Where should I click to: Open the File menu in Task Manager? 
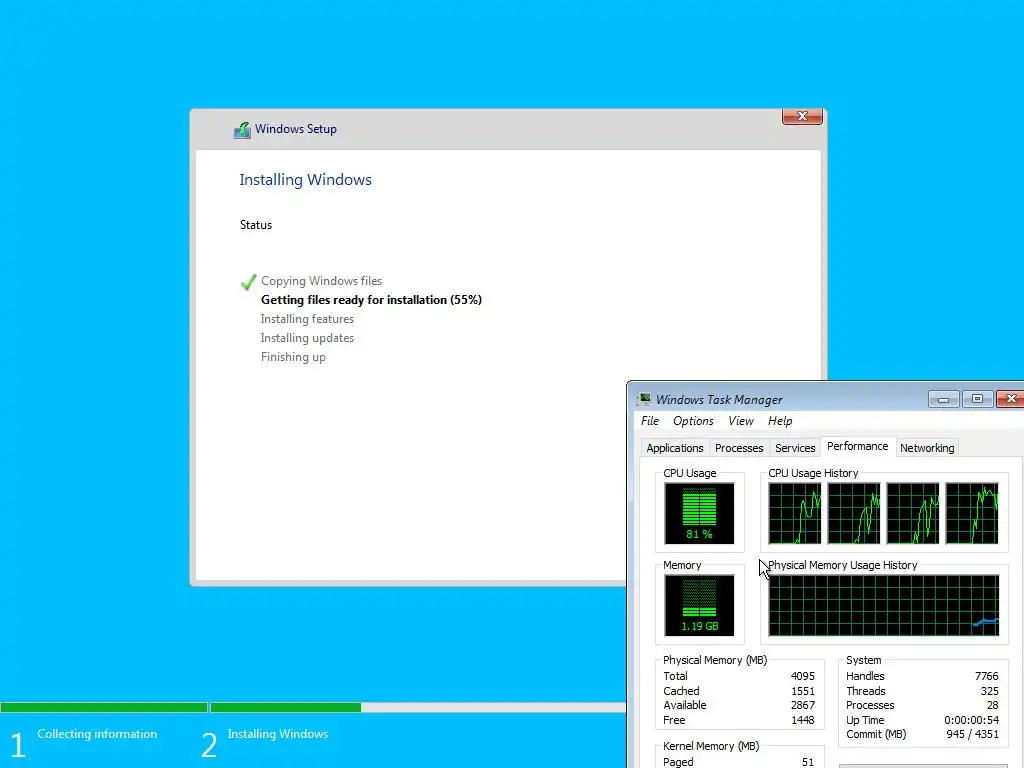point(650,421)
